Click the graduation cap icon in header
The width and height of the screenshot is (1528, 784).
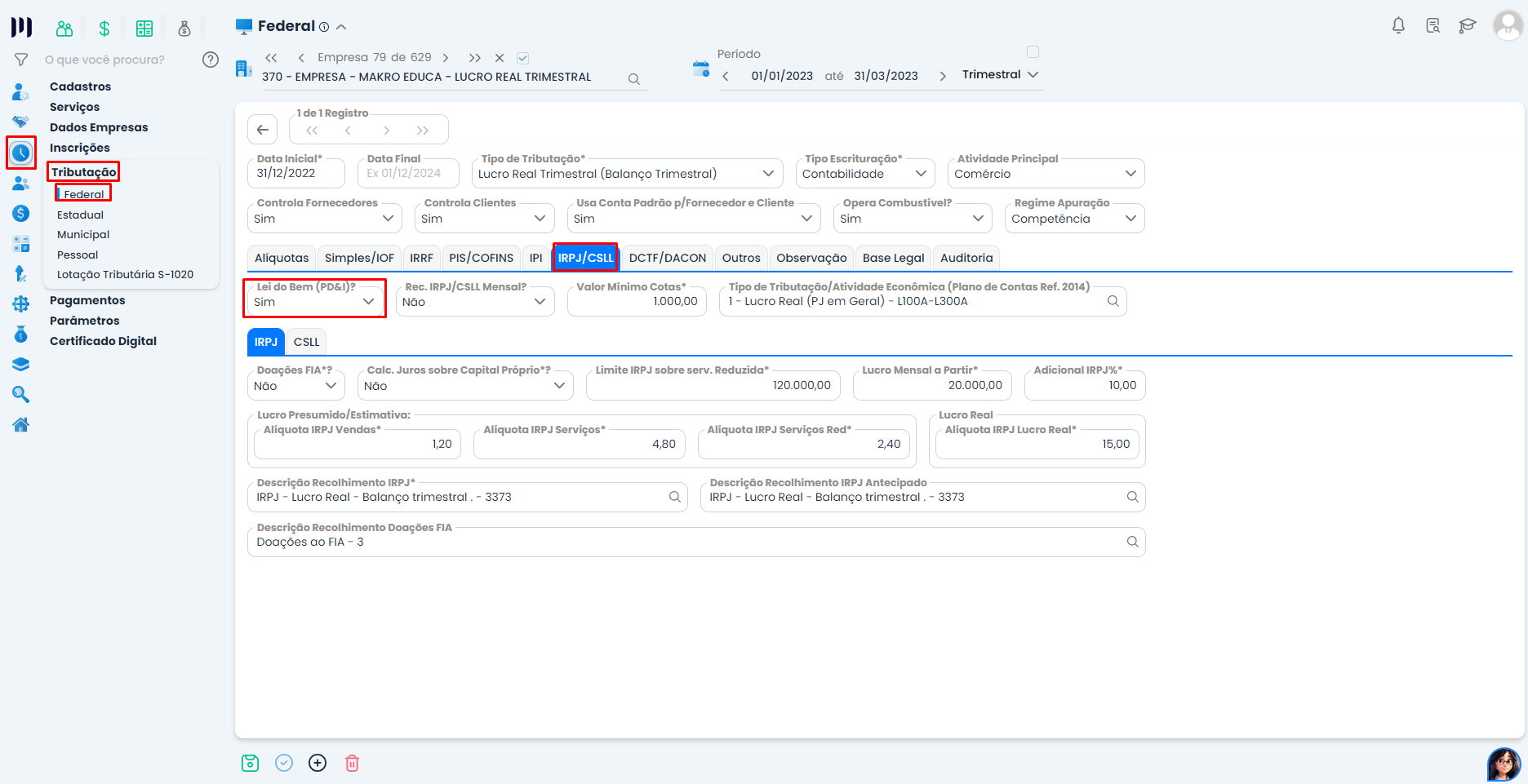(1467, 25)
